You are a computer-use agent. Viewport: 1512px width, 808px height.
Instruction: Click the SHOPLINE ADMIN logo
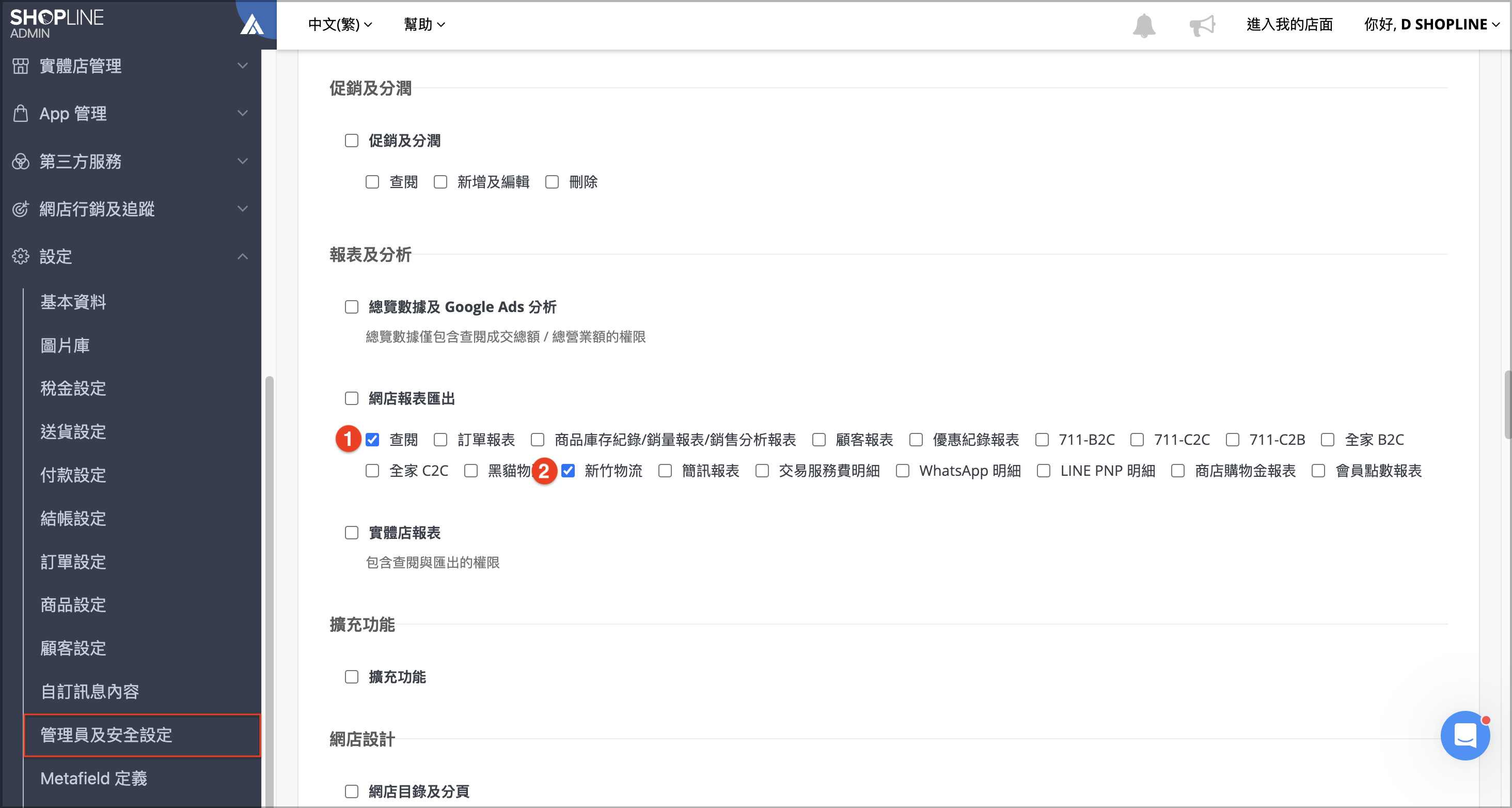[x=56, y=23]
